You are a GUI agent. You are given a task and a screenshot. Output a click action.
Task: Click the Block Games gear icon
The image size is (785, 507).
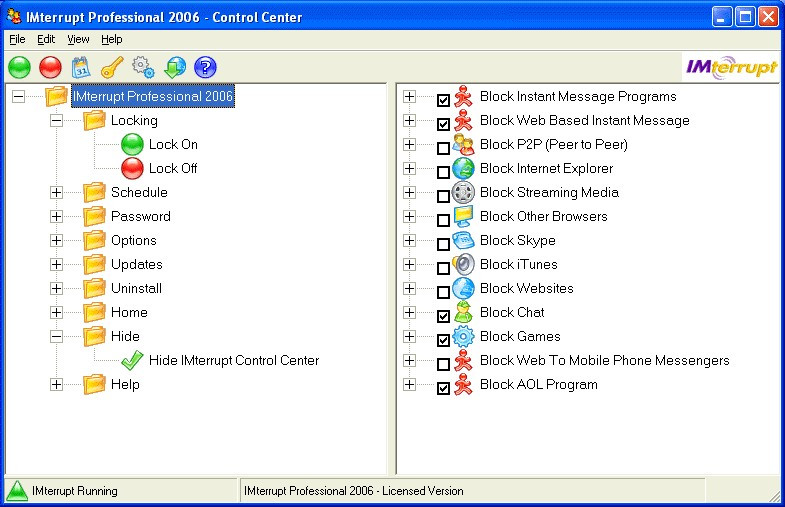point(463,336)
